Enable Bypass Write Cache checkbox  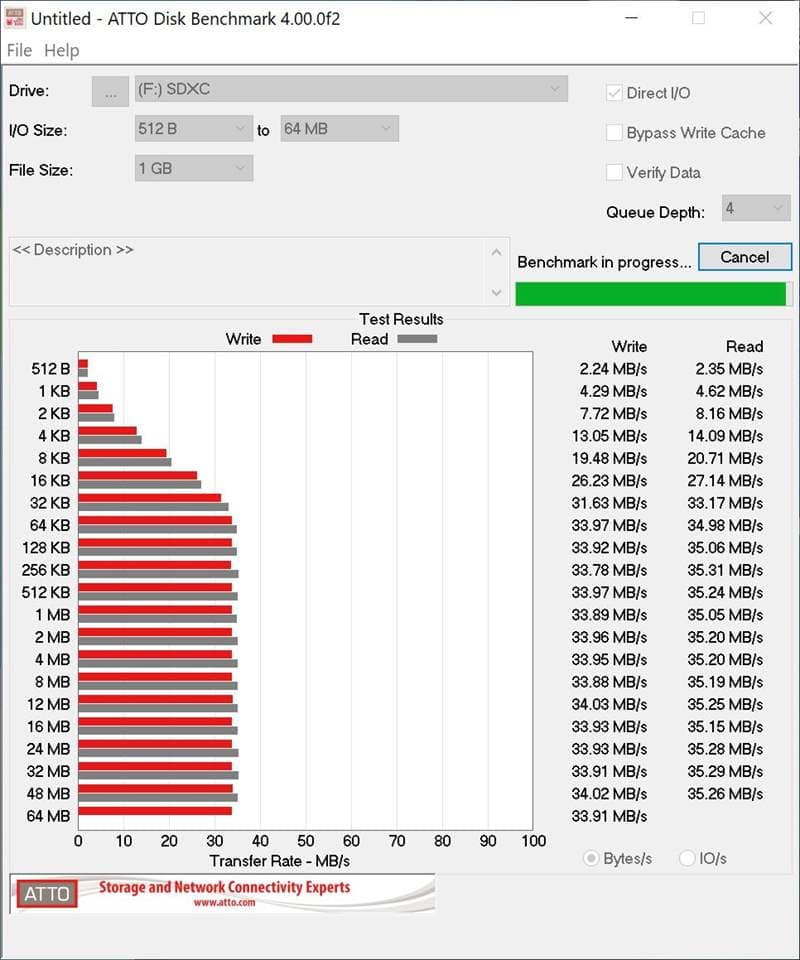pyautogui.click(x=614, y=133)
